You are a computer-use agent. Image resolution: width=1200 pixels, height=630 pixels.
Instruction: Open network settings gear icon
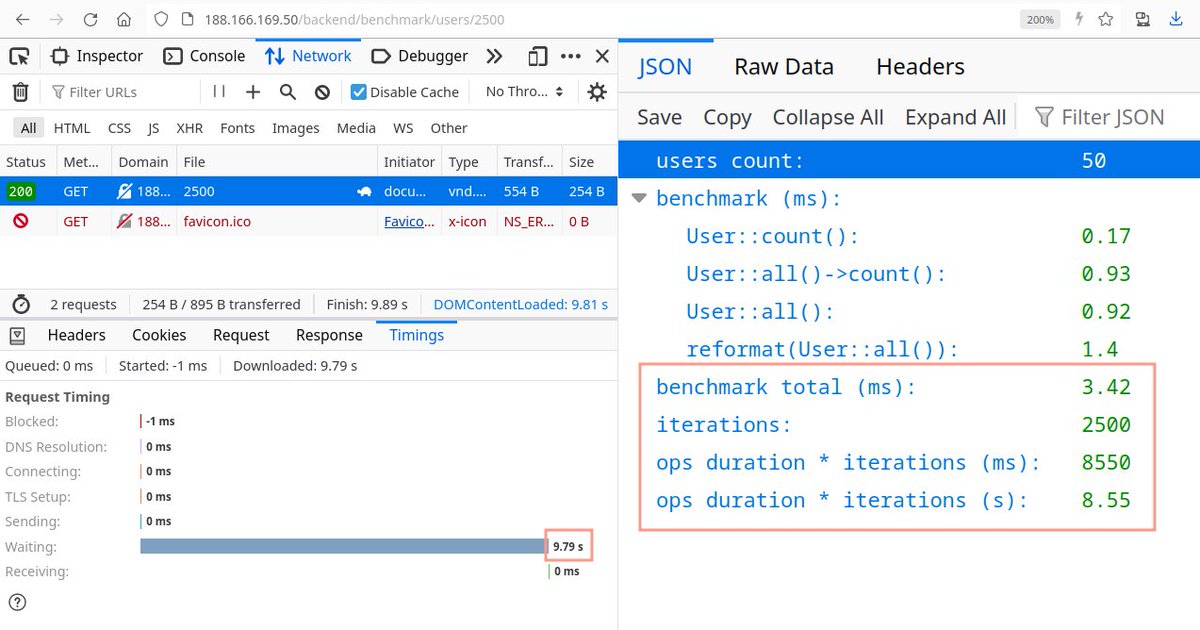pyautogui.click(x=597, y=92)
